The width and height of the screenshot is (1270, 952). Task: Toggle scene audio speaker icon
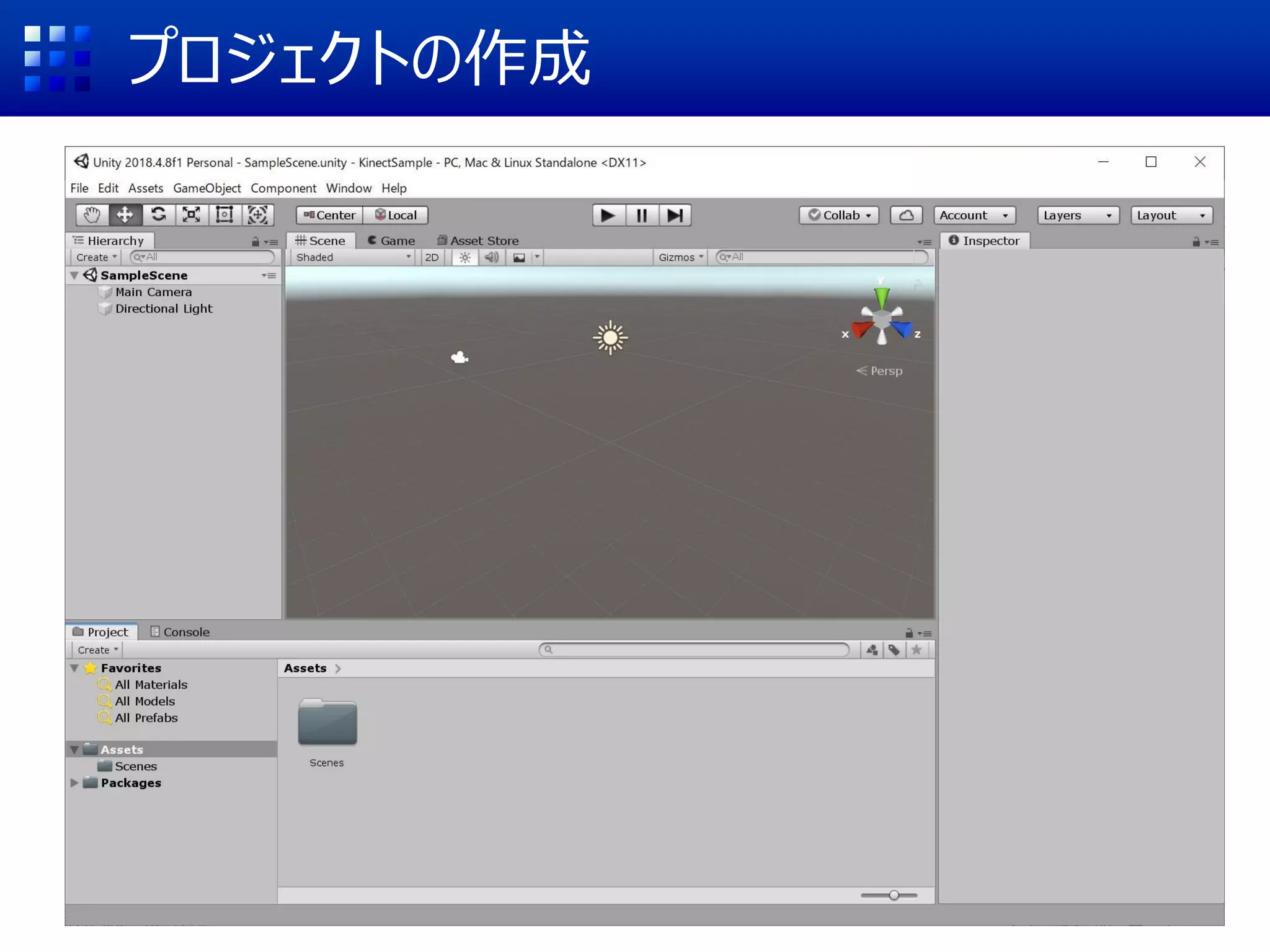click(x=492, y=257)
